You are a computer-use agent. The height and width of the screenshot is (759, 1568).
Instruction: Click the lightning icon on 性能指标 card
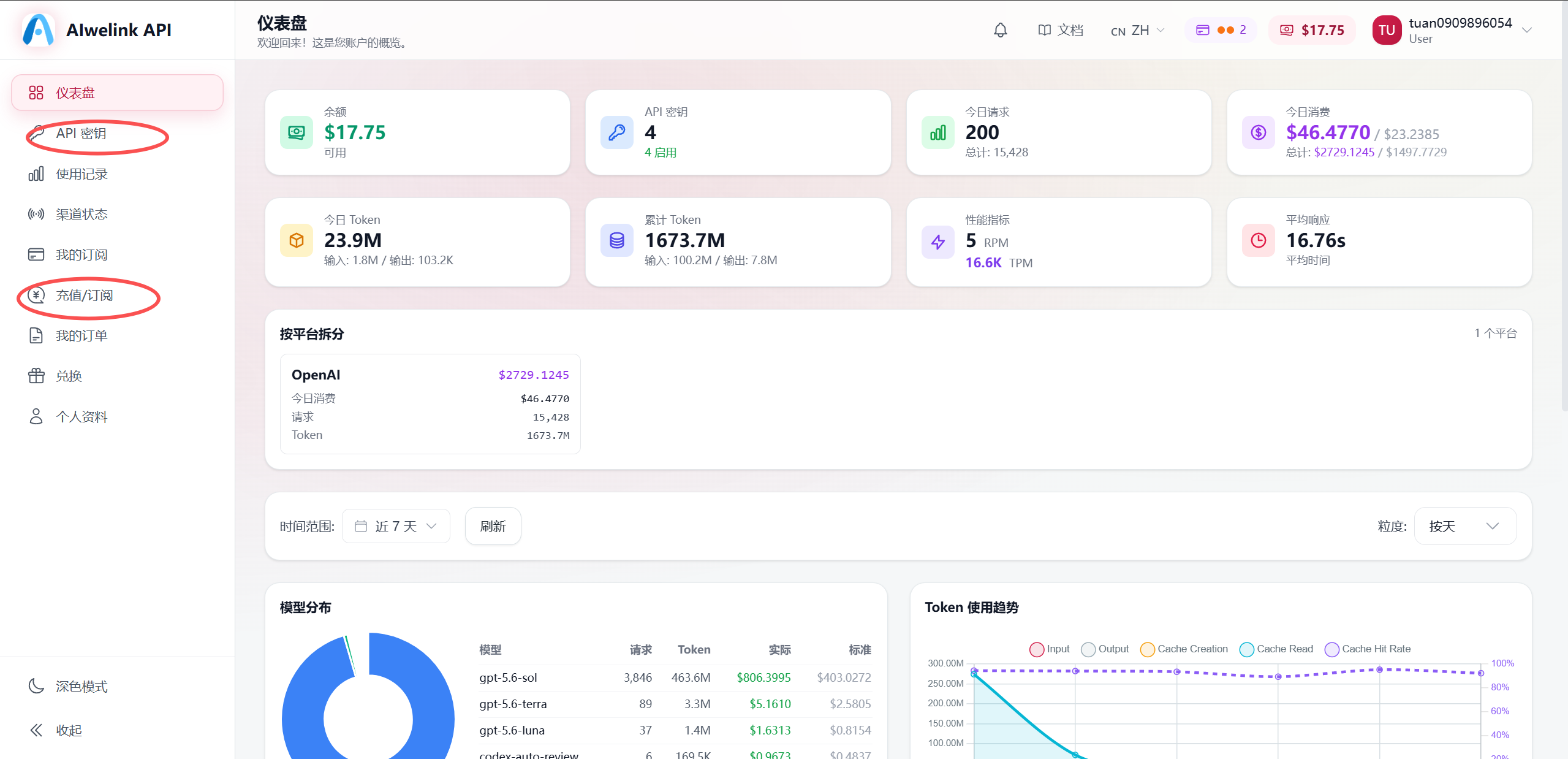click(938, 242)
